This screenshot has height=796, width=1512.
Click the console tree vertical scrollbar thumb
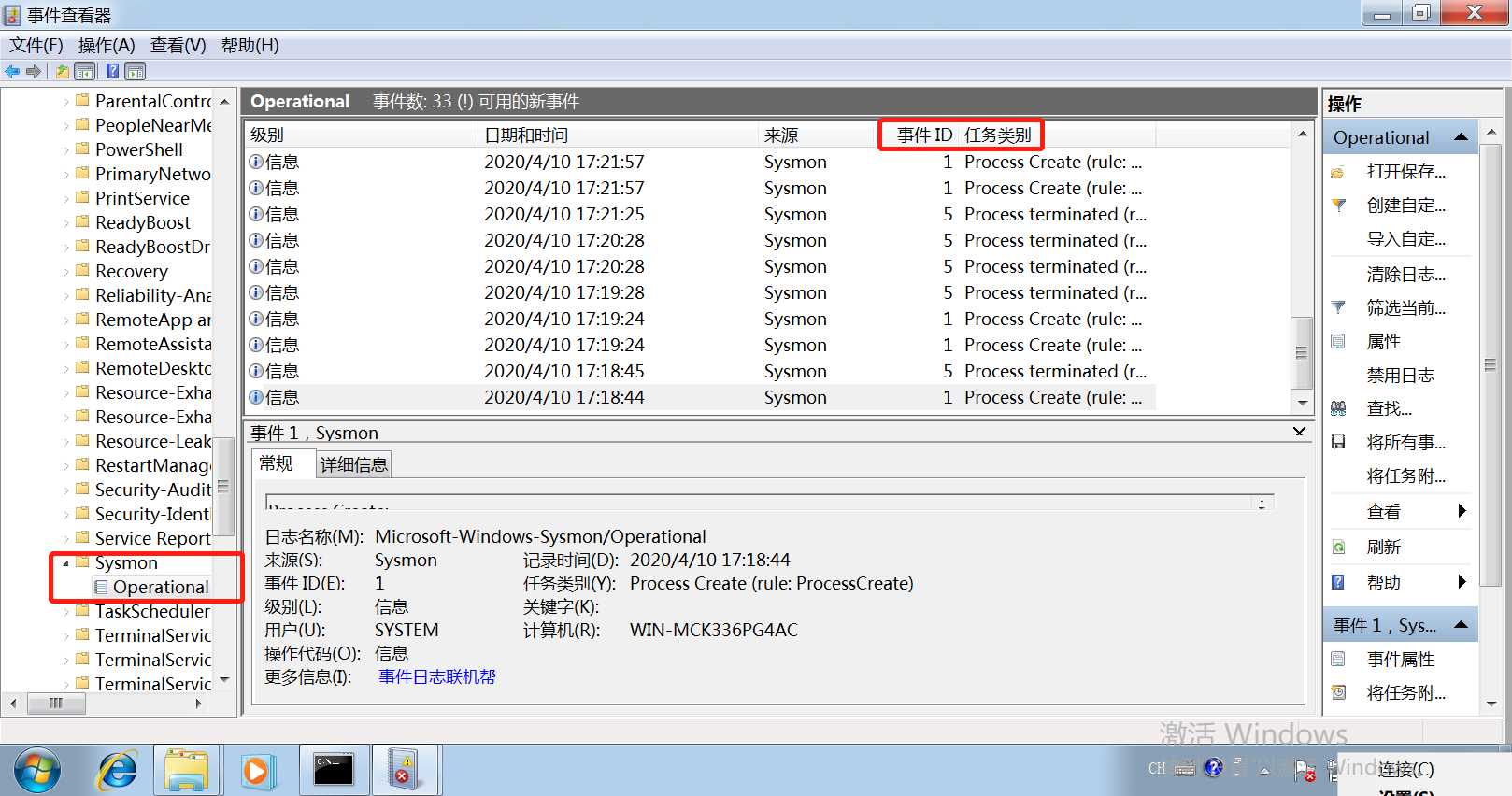tap(223, 487)
